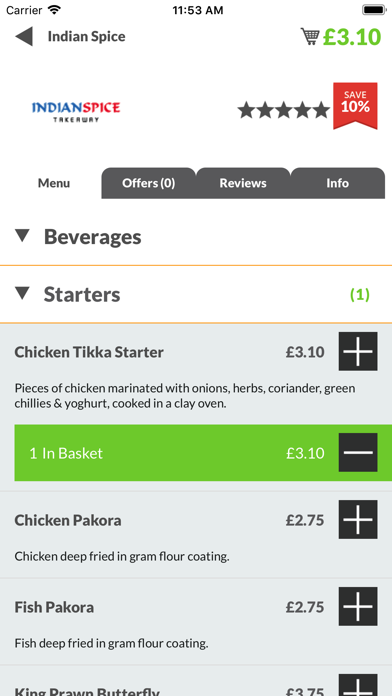This screenshot has width=392, height=696.
Task: Select the Menu tab
Action: [x=54, y=183]
